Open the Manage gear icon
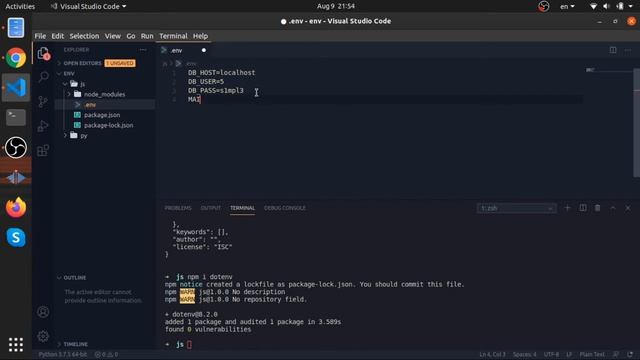Viewport: 640px width, 360px height. [x=43, y=336]
